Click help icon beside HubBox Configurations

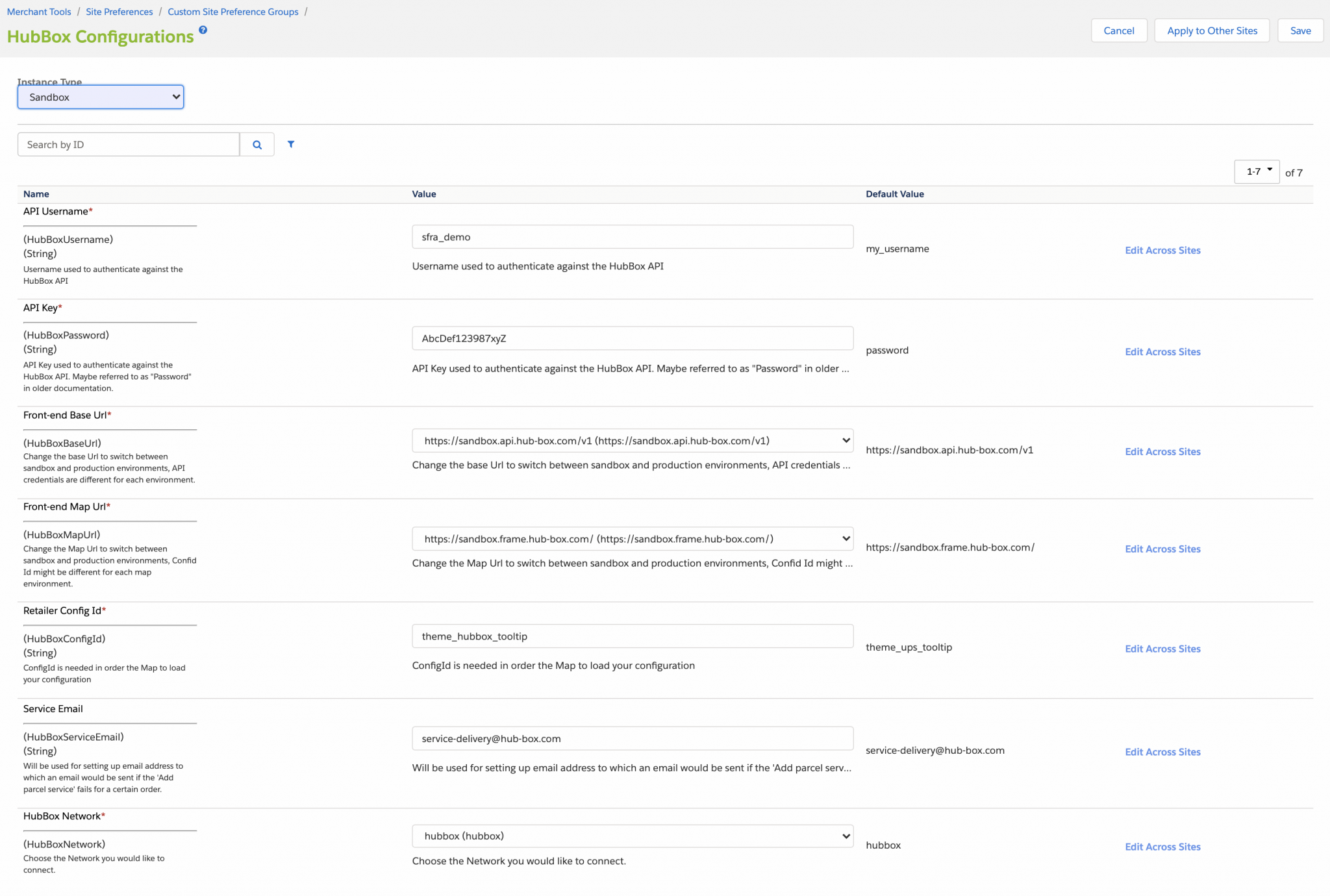(203, 30)
